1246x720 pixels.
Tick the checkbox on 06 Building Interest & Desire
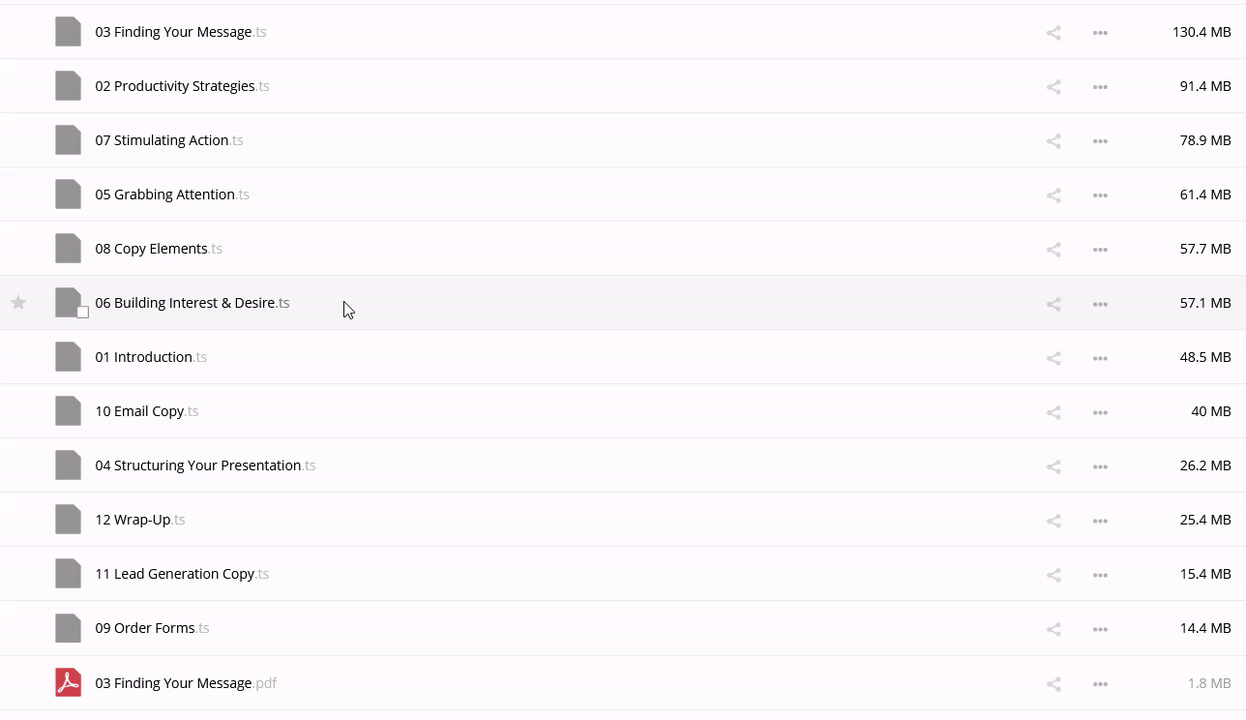coord(83,312)
